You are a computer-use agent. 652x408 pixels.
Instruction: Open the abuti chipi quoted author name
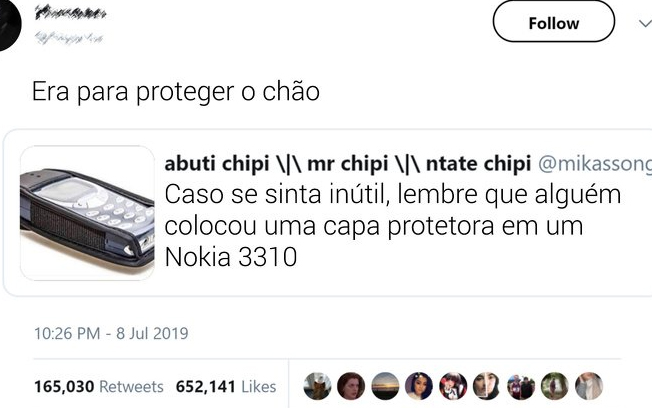click(348, 163)
